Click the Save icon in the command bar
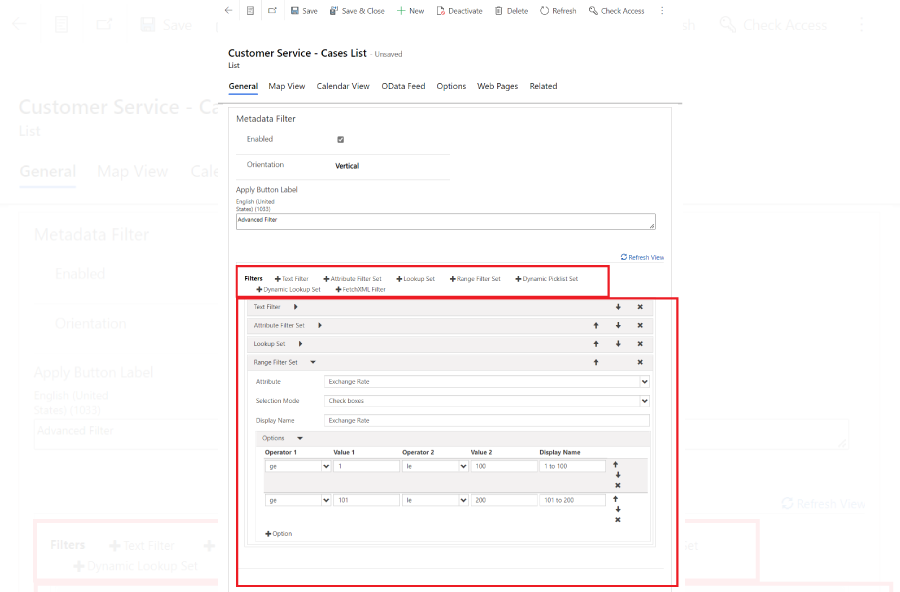Screen dimensions: 900x592 click(x=295, y=11)
